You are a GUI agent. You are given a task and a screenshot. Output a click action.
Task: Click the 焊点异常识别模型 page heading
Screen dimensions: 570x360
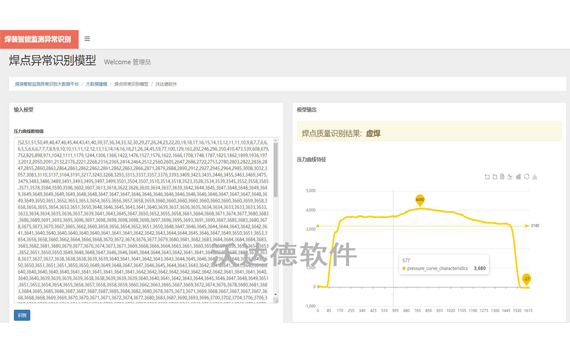pos(53,60)
